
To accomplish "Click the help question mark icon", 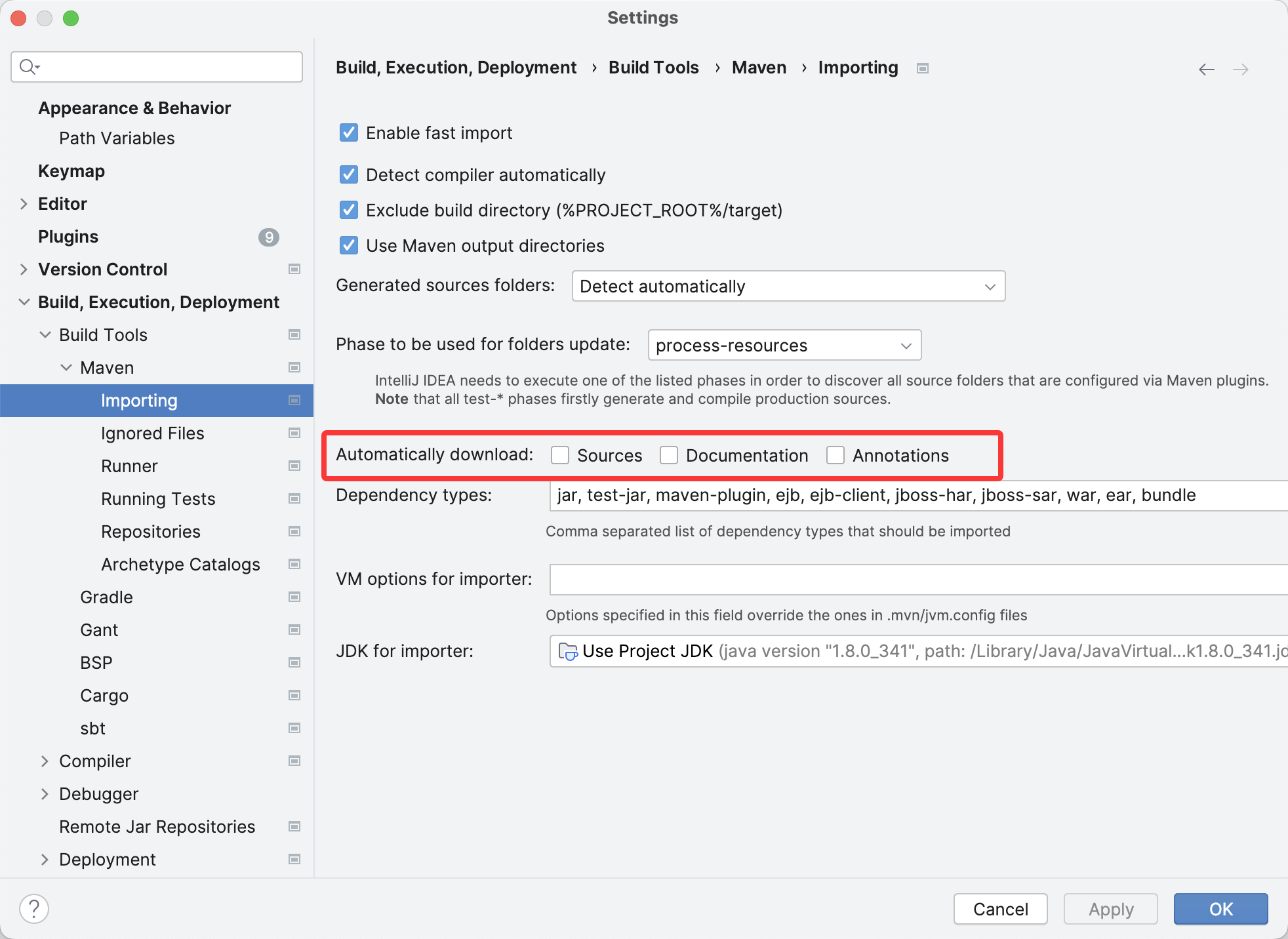I will 34,909.
